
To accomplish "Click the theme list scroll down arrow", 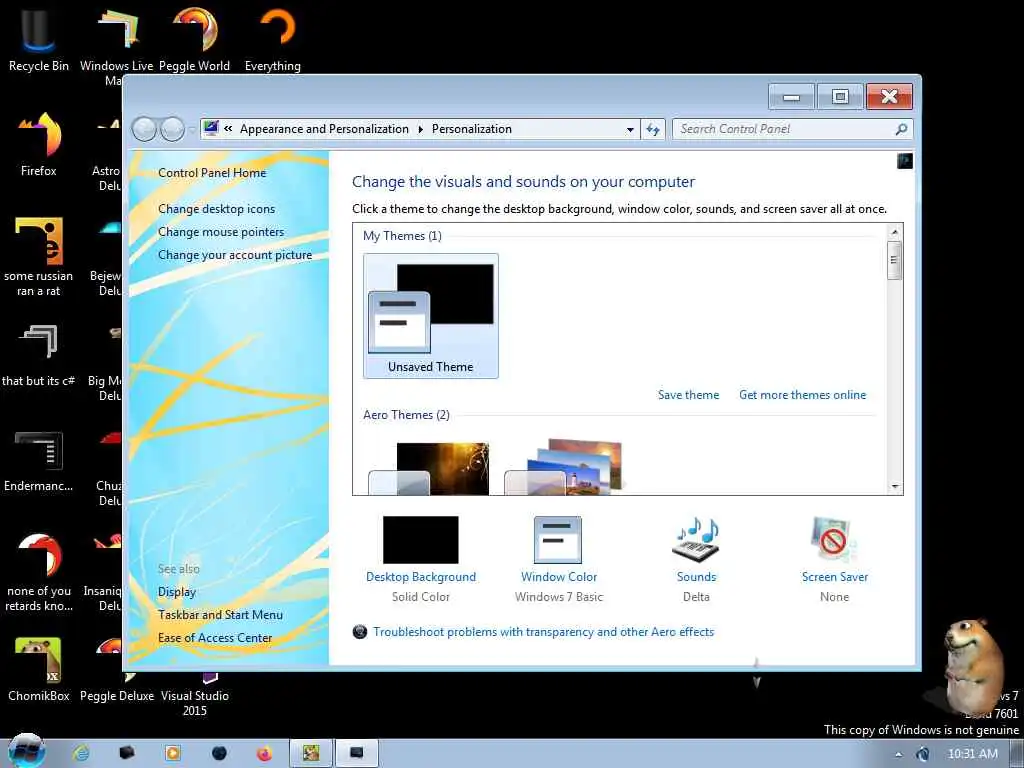I will [x=895, y=487].
